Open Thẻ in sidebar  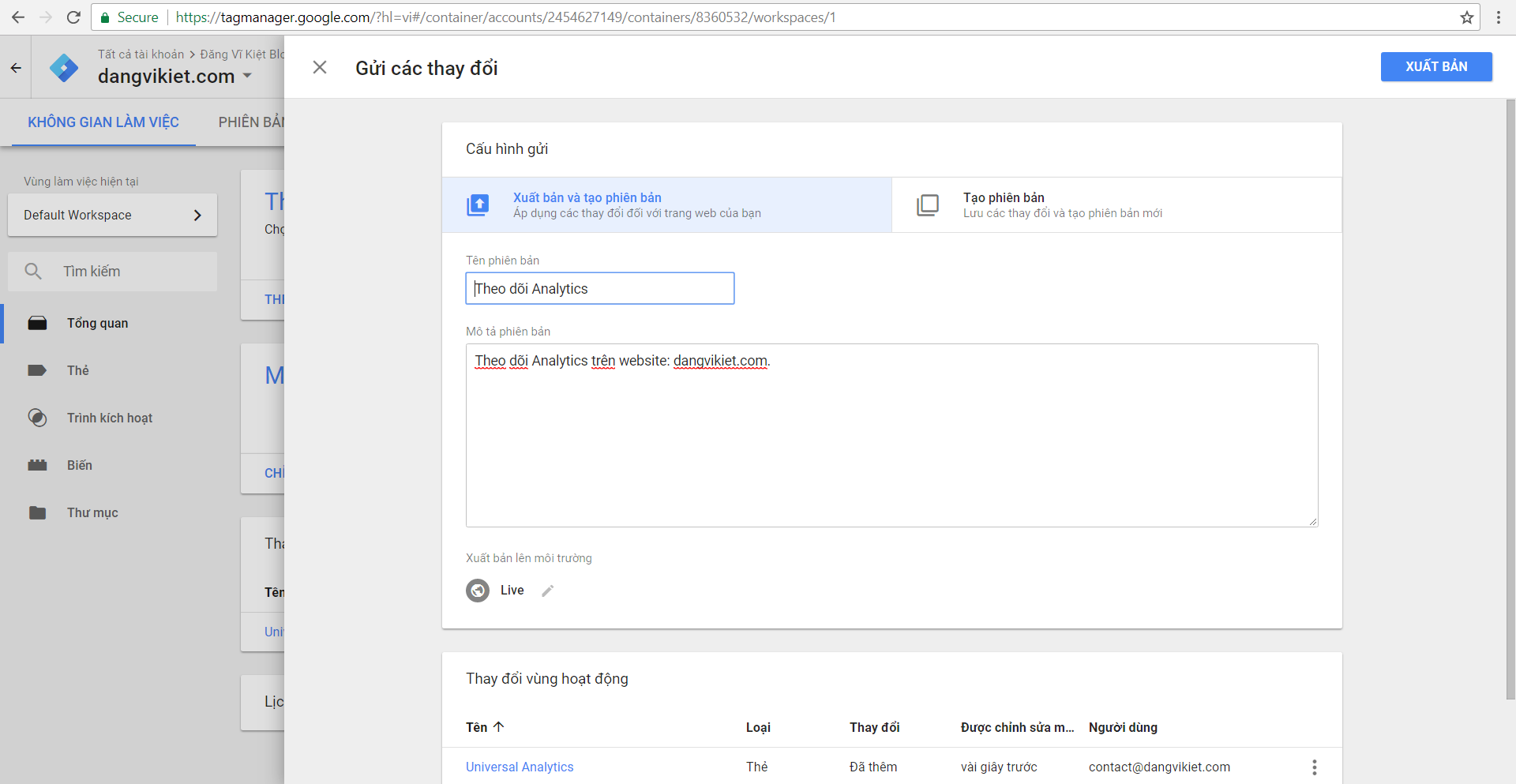78,370
